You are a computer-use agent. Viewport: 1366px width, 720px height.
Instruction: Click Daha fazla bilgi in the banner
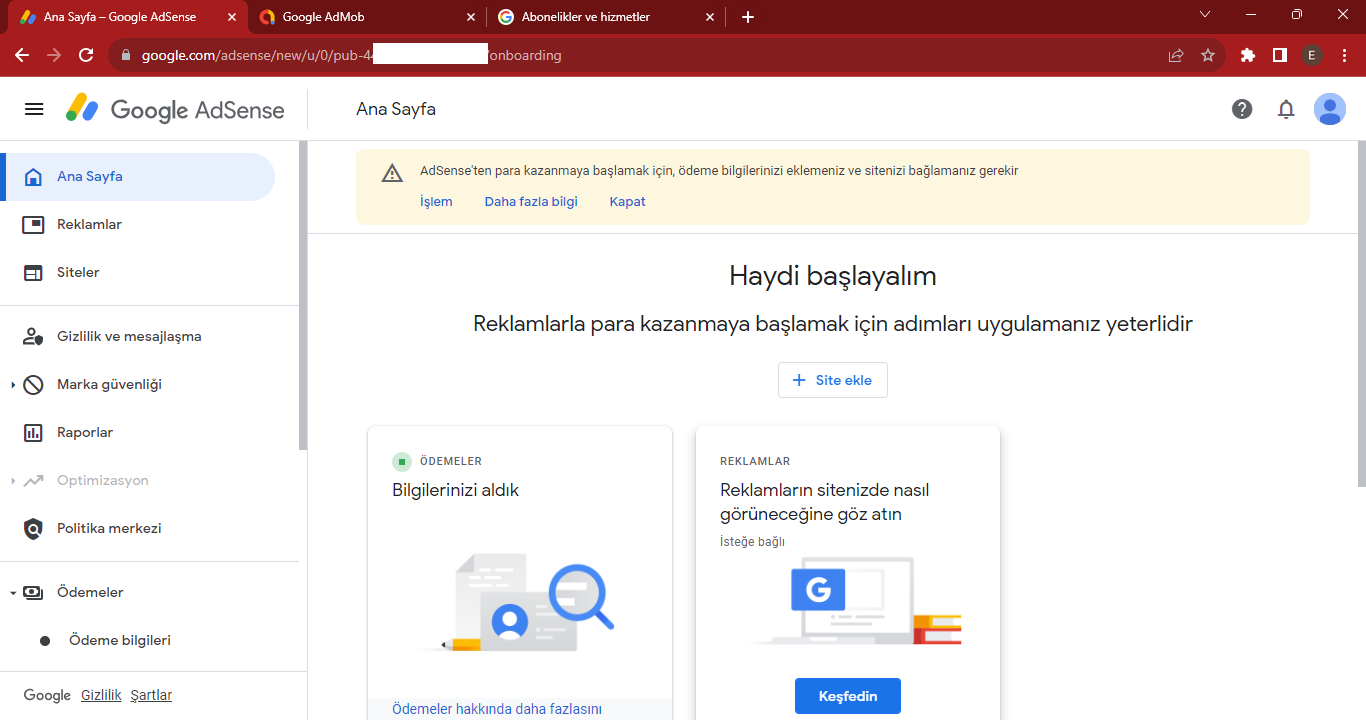click(x=531, y=202)
